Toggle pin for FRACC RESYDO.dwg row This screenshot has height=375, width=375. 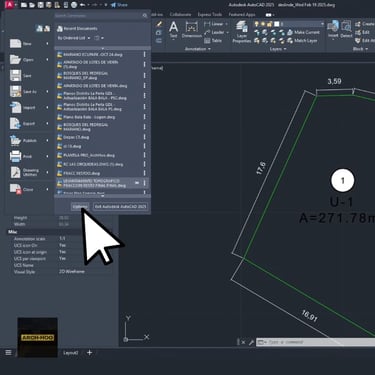pyautogui.click(x=145, y=173)
